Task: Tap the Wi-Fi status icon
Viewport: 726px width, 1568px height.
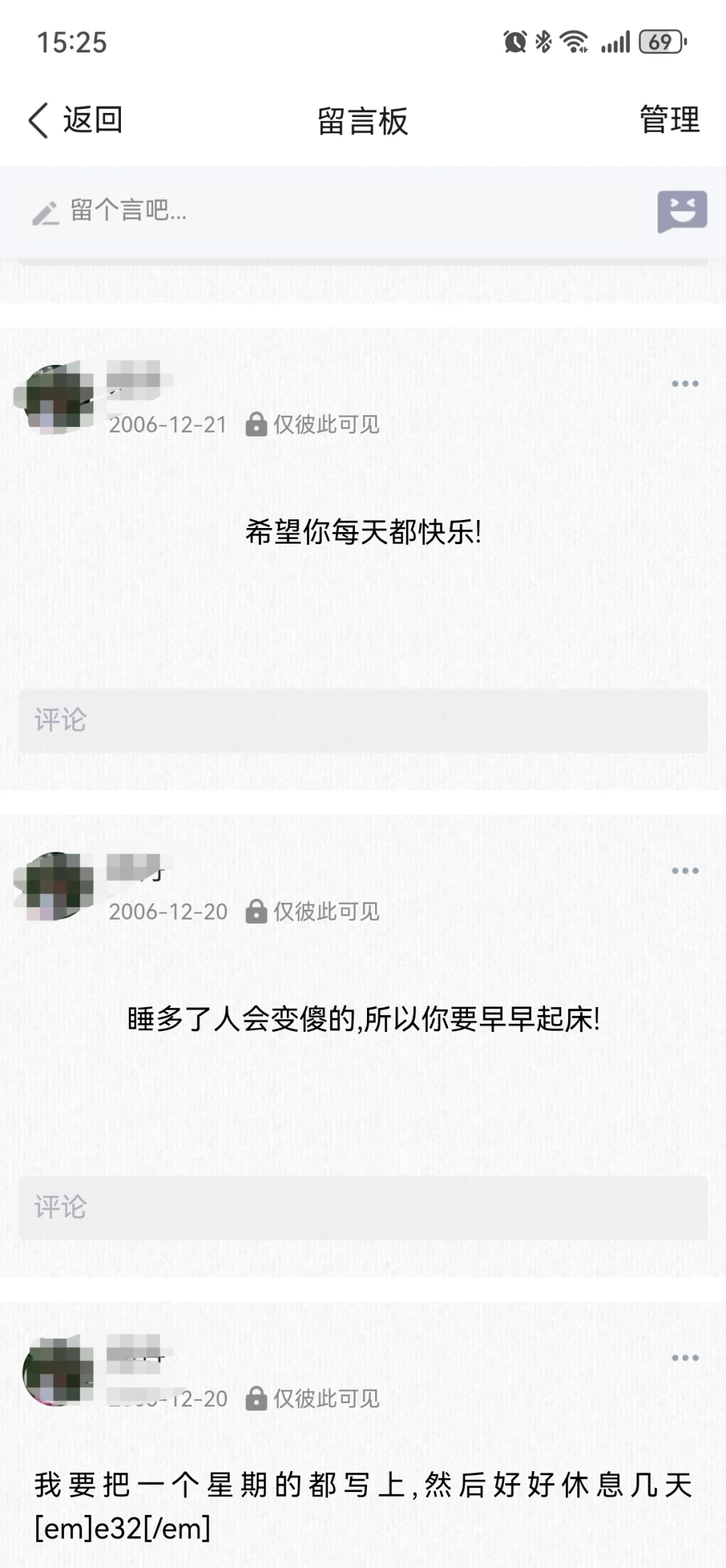Action: click(x=575, y=42)
